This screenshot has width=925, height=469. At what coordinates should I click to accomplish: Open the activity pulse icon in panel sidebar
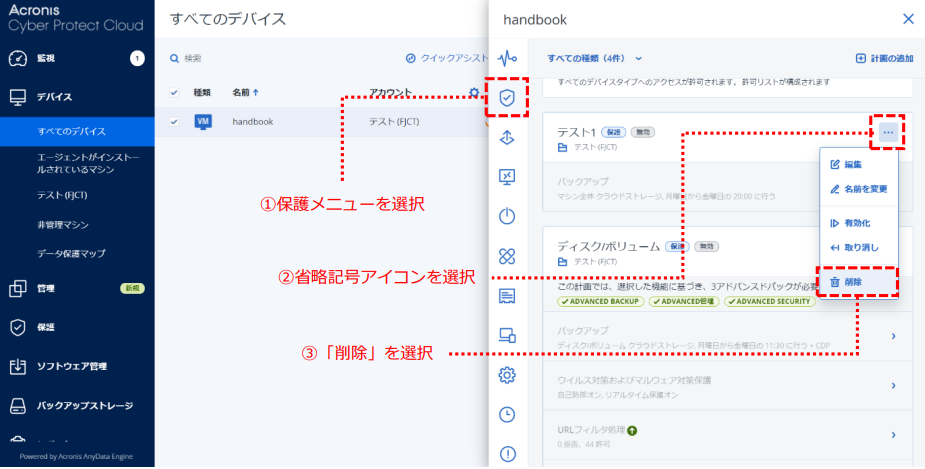[507, 57]
